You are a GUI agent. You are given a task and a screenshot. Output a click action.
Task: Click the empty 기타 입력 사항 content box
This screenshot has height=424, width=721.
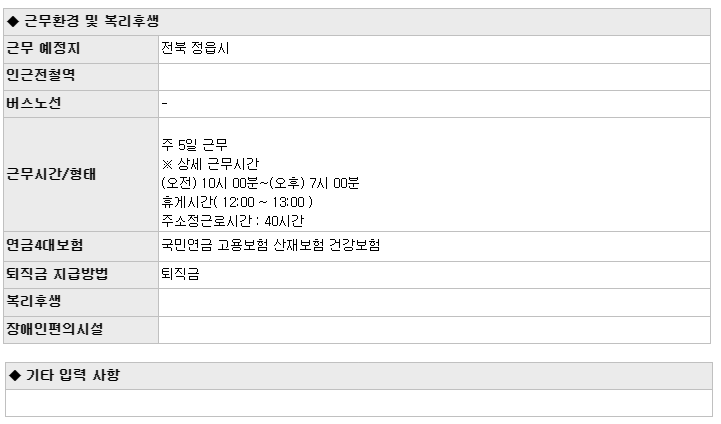point(359,403)
